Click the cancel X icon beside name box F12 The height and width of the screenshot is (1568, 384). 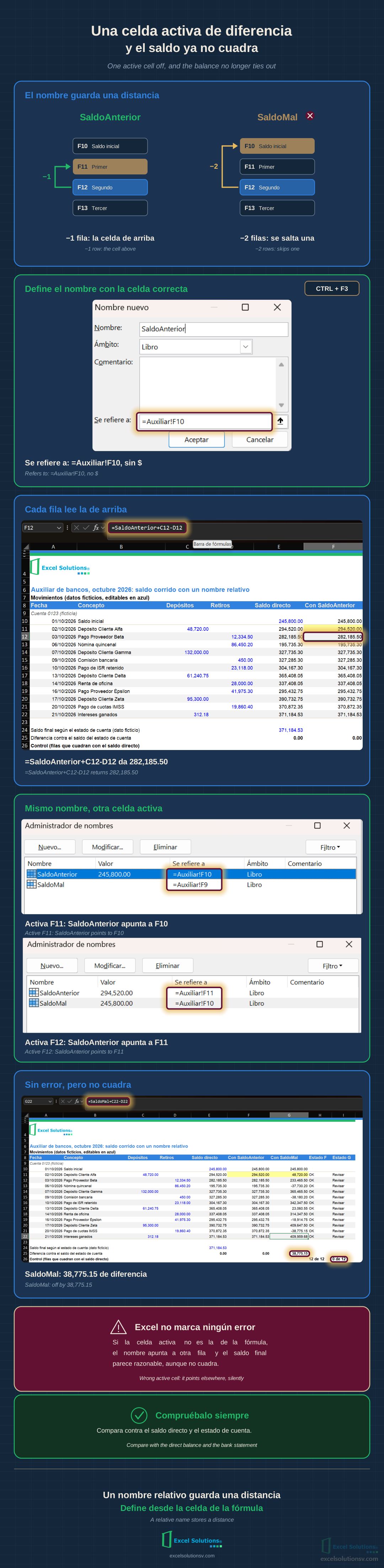tap(76, 528)
